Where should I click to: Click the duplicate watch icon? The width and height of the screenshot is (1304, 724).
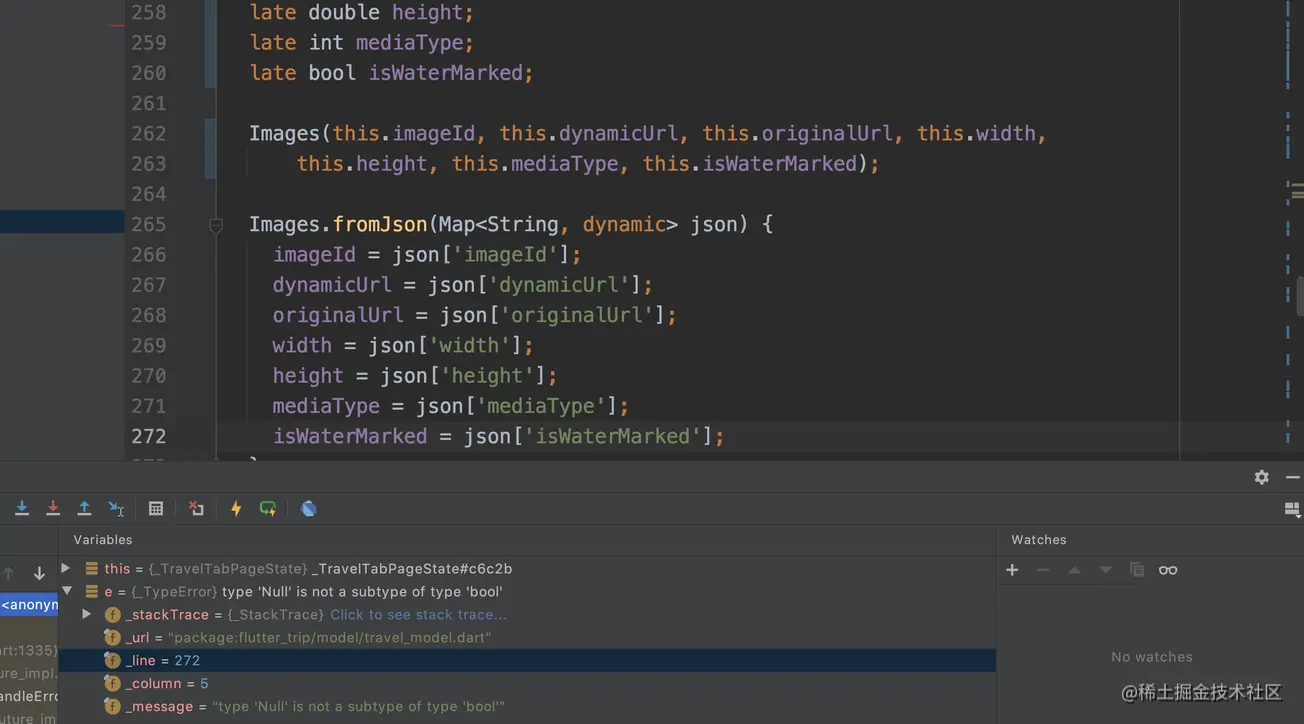[1136, 570]
